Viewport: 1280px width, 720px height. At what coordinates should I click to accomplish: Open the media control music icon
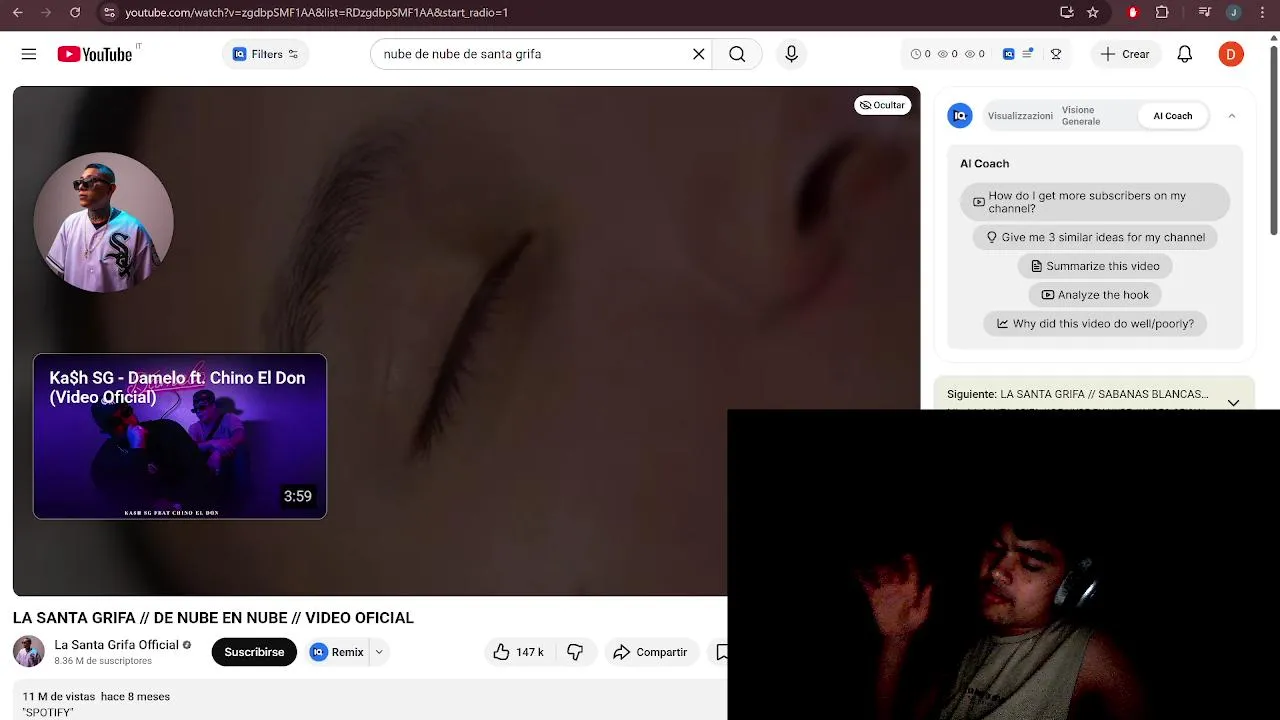point(1205,12)
